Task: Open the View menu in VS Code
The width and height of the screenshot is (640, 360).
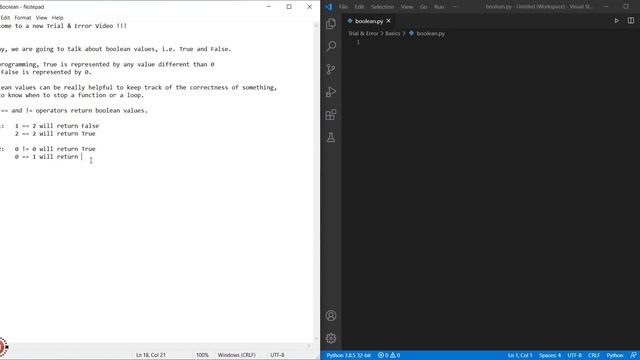Action: (407, 7)
